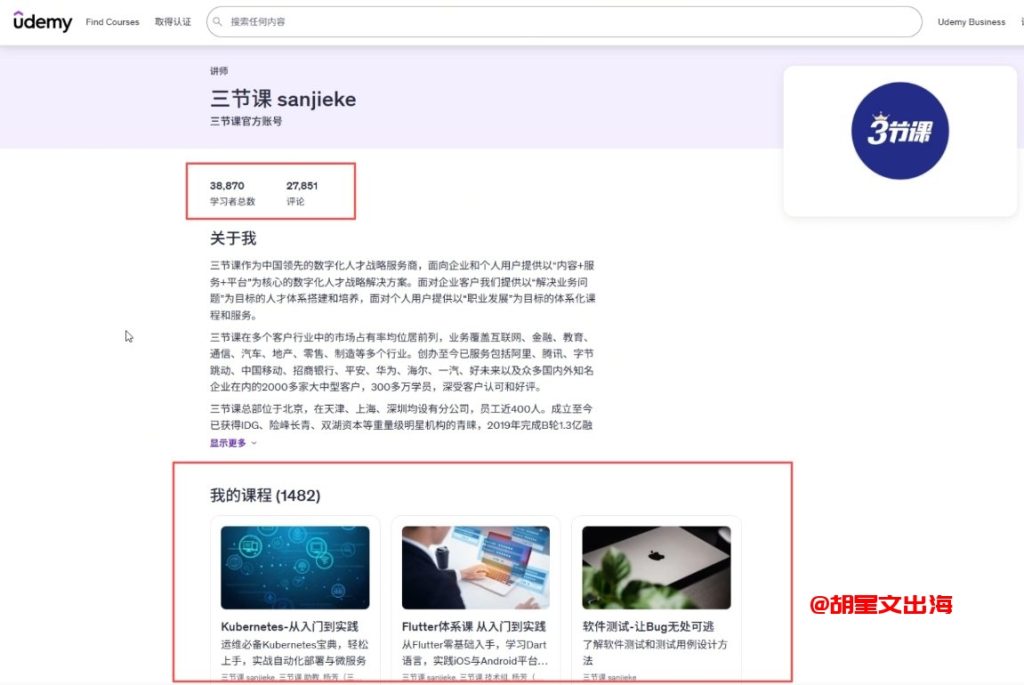The width and height of the screenshot is (1024, 685).
Task: Open 取得认证 menu item
Action: point(173,22)
